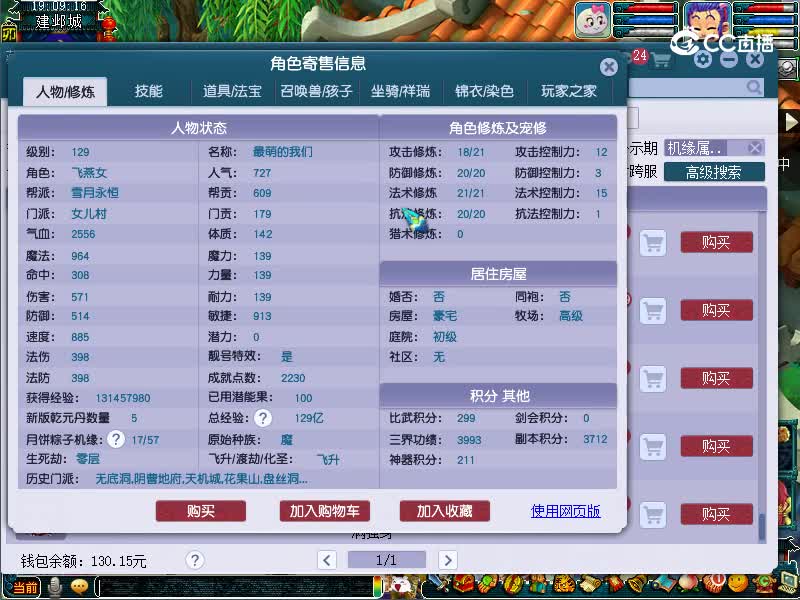Add first listing row to cart

coord(653,242)
